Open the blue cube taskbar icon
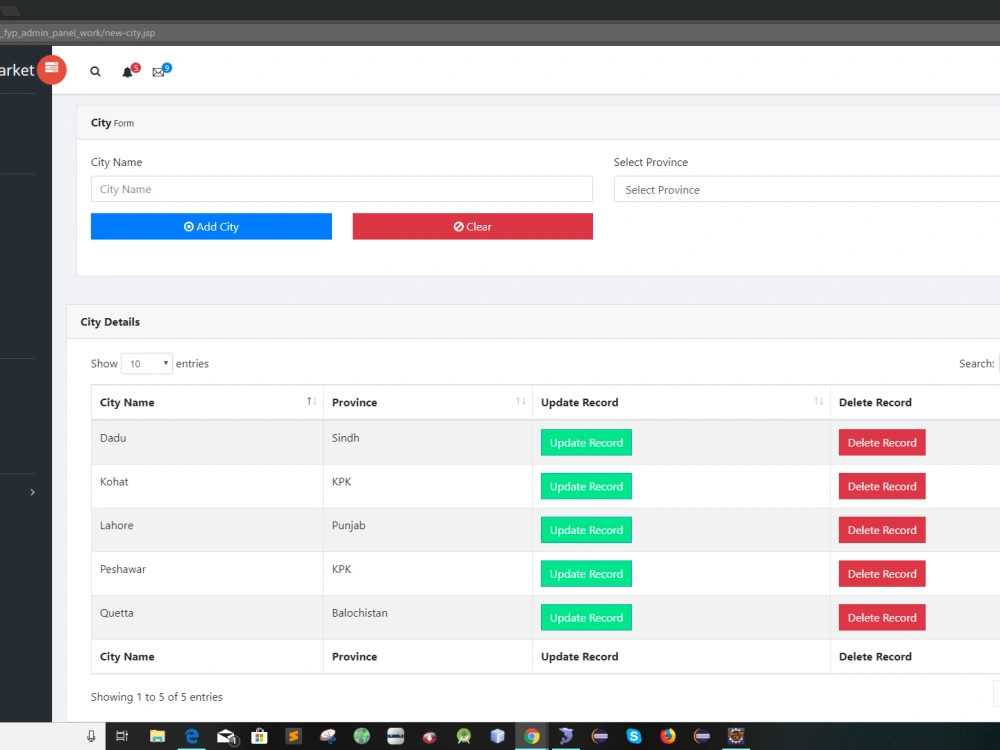The image size is (1000, 750). point(497,736)
